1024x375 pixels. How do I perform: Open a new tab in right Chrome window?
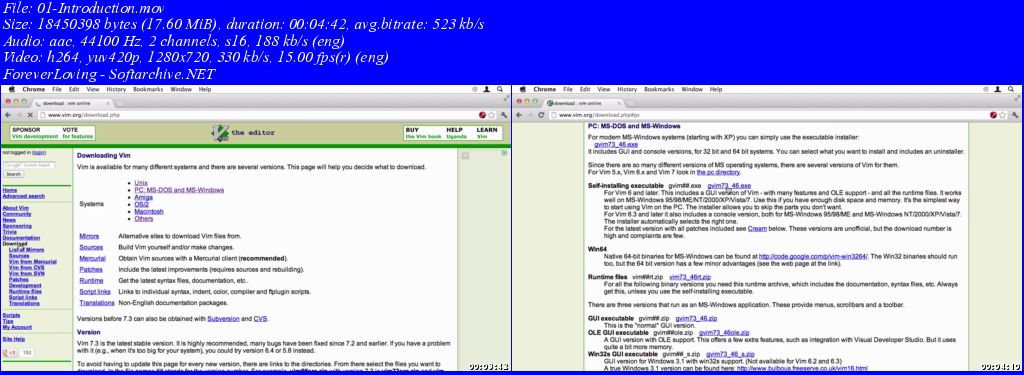[x=631, y=103]
